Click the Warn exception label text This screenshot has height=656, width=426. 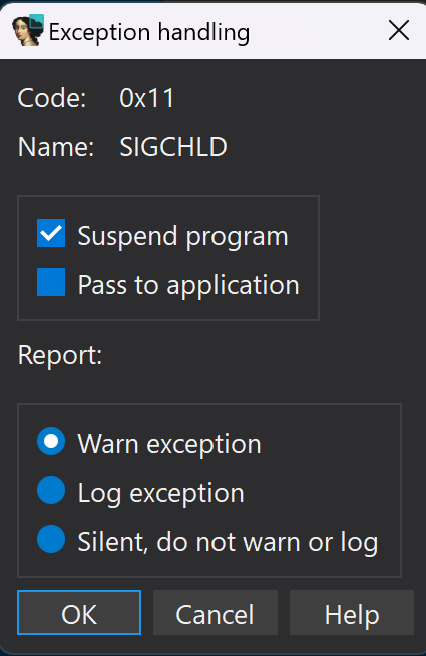click(169, 443)
